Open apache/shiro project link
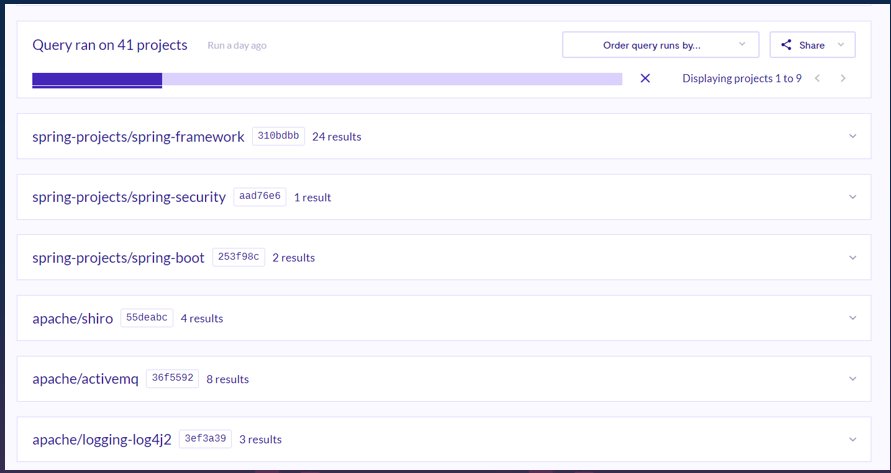This screenshot has height=473, width=891. coord(73,318)
